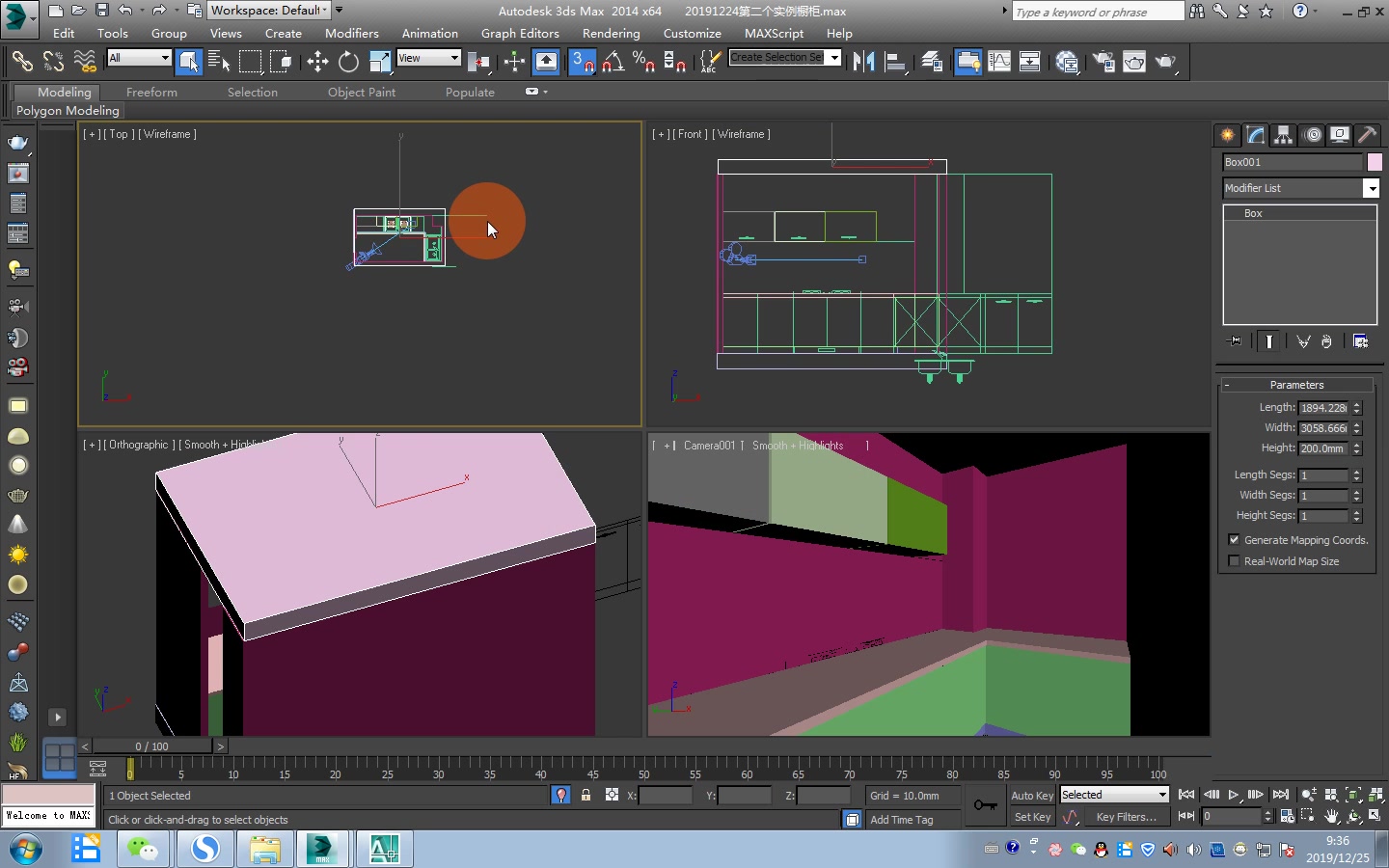Image resolution: width=1389 pixels, height=868 pixels.
Task: Select the Move tool in main toolbar
Action: (317, 63)
